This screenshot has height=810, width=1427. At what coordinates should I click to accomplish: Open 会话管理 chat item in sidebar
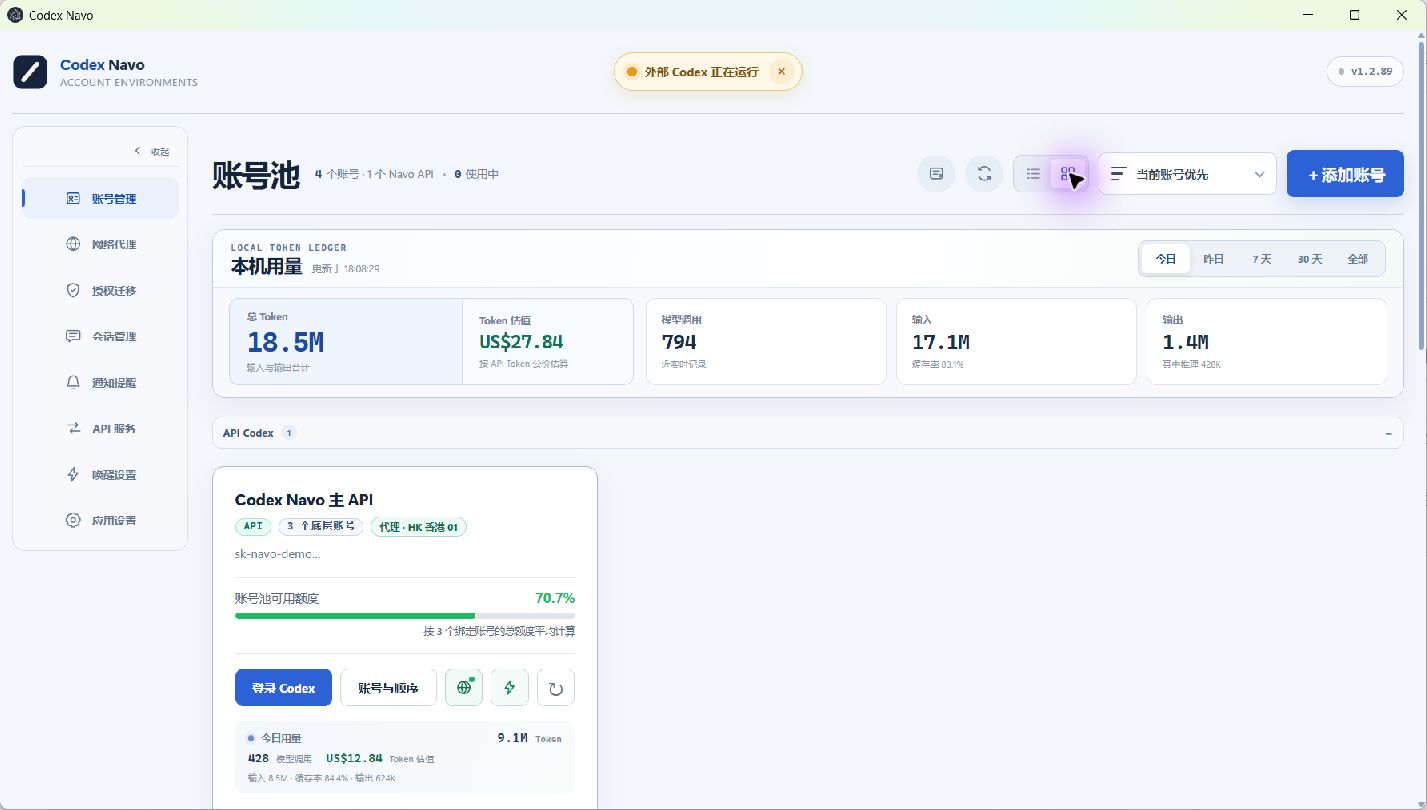tap(100, 336)
